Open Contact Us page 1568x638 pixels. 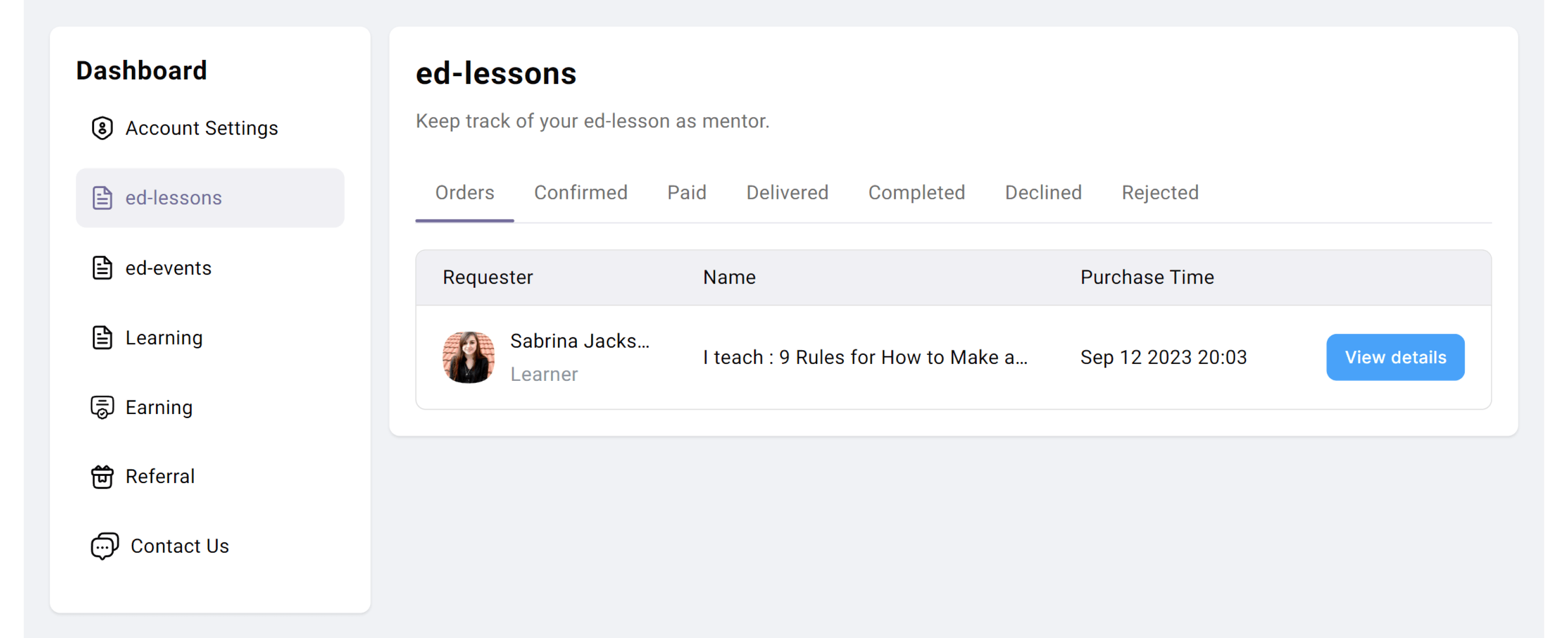210,546
